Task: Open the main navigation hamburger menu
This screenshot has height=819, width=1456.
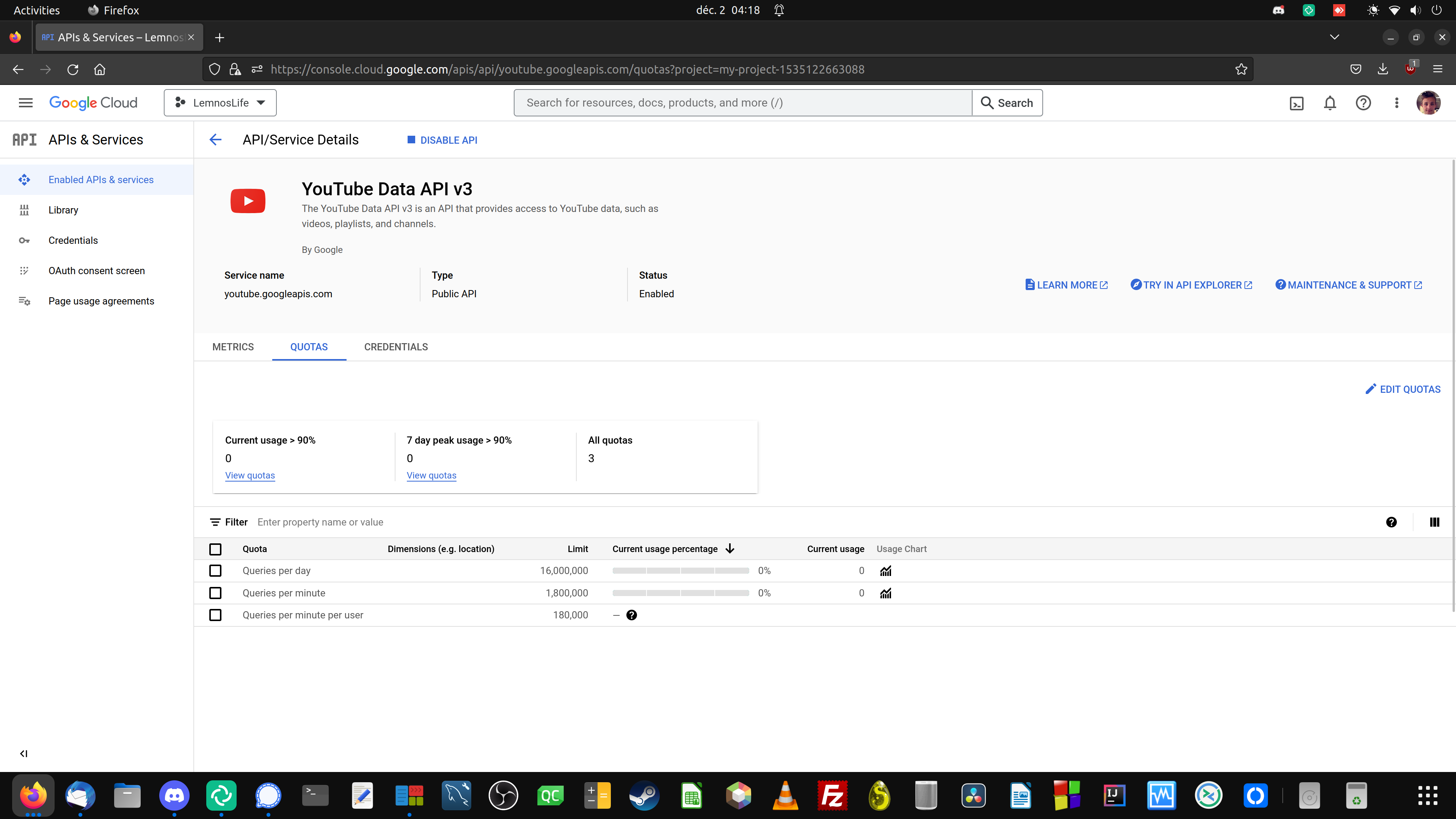Action: click(x=25, y=103)
